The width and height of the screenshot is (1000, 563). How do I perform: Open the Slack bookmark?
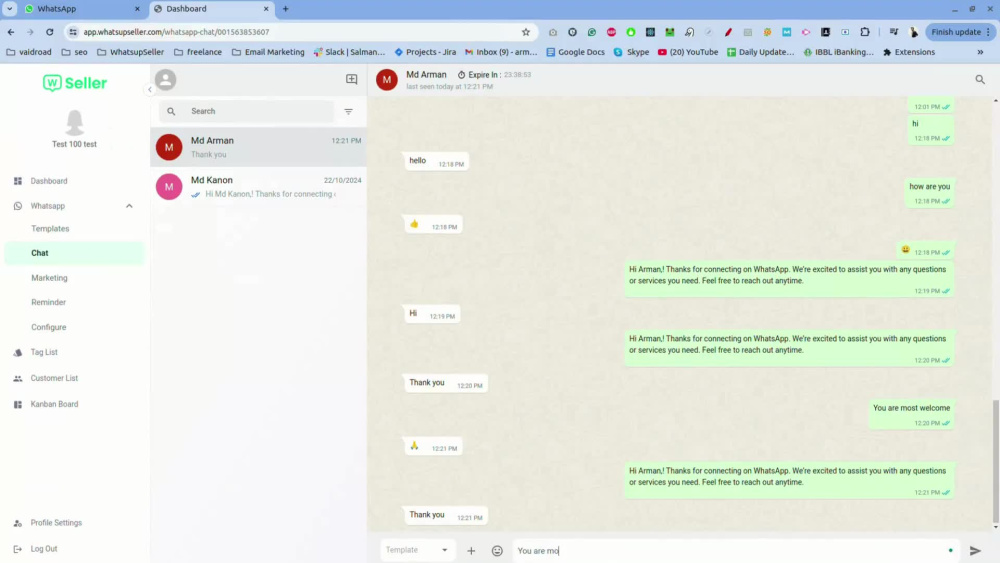pos(349,52)
